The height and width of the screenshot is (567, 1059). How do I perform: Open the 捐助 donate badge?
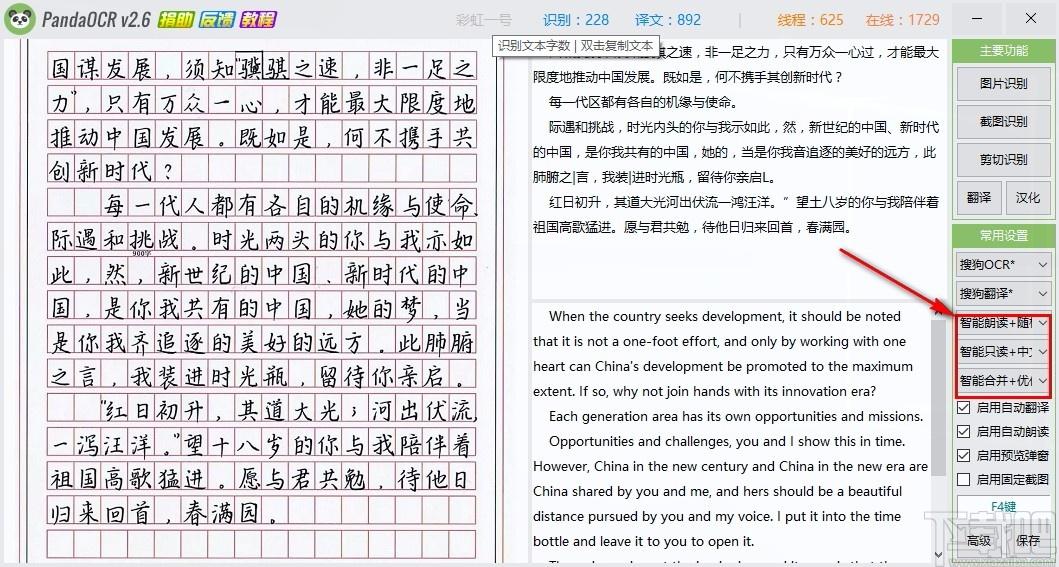pyautogui.click(x=176, y=20)
